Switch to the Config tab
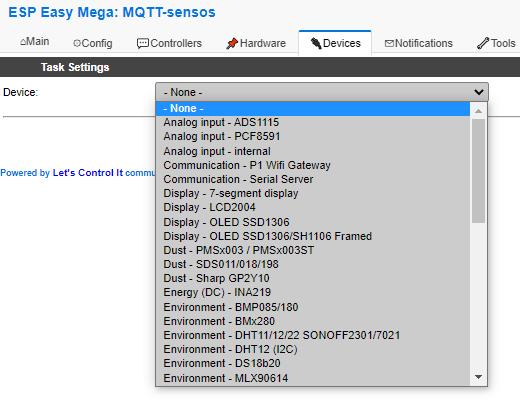The image size is (520, 414). (x=93, y=43)
